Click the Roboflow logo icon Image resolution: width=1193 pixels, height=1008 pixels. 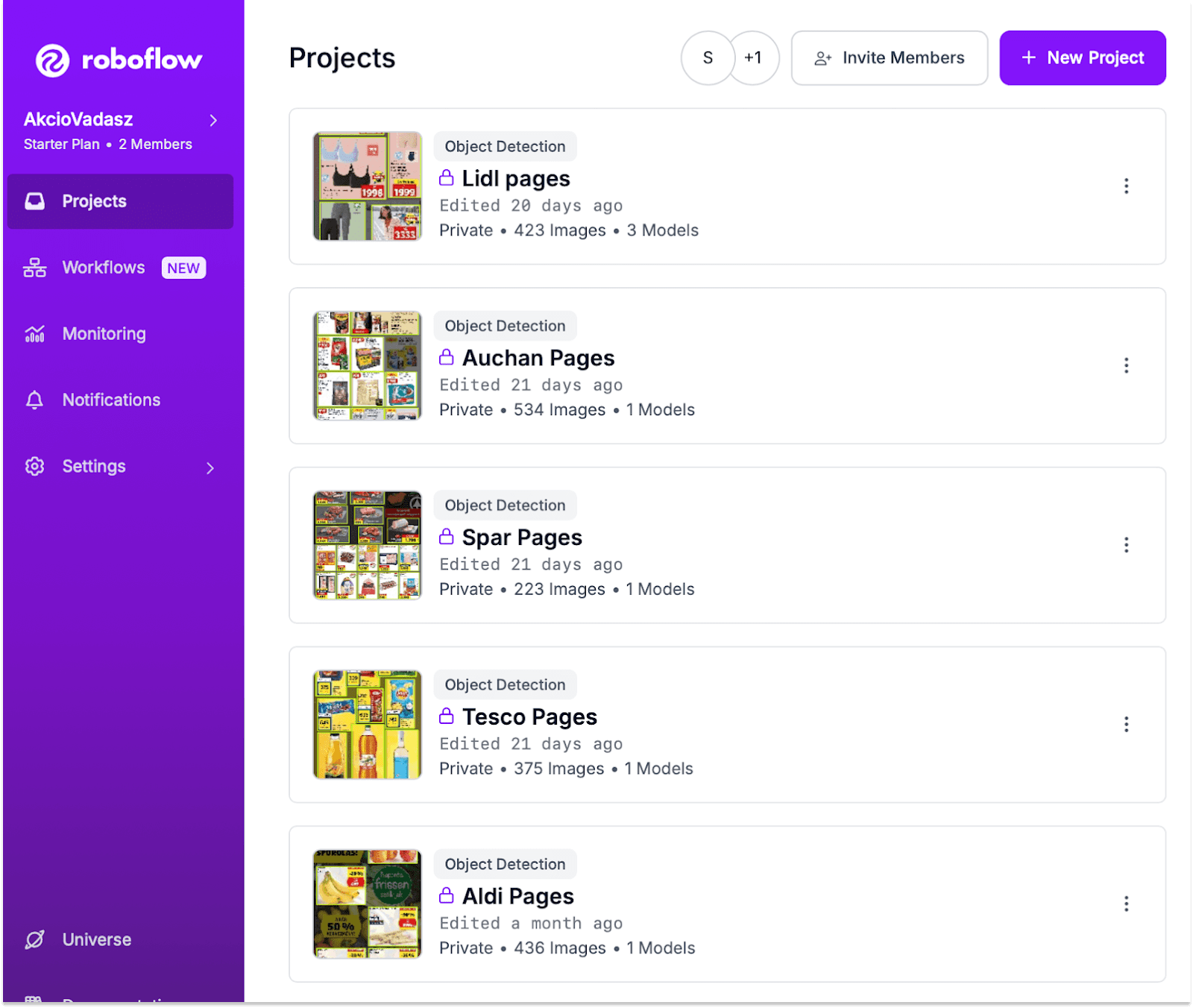tap(53, 60)
